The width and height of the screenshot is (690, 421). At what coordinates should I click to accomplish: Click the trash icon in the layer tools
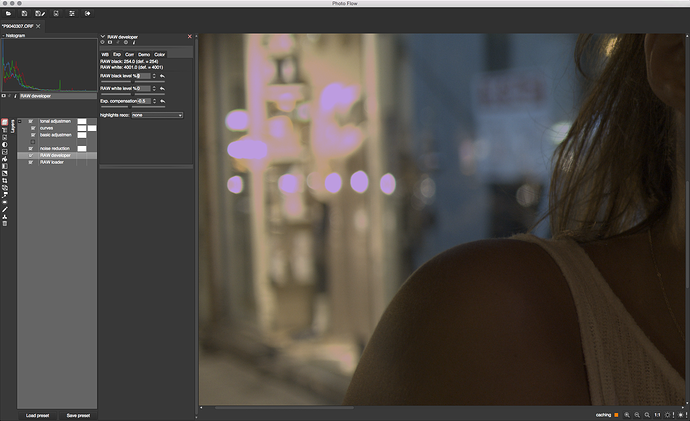point(5,223)
